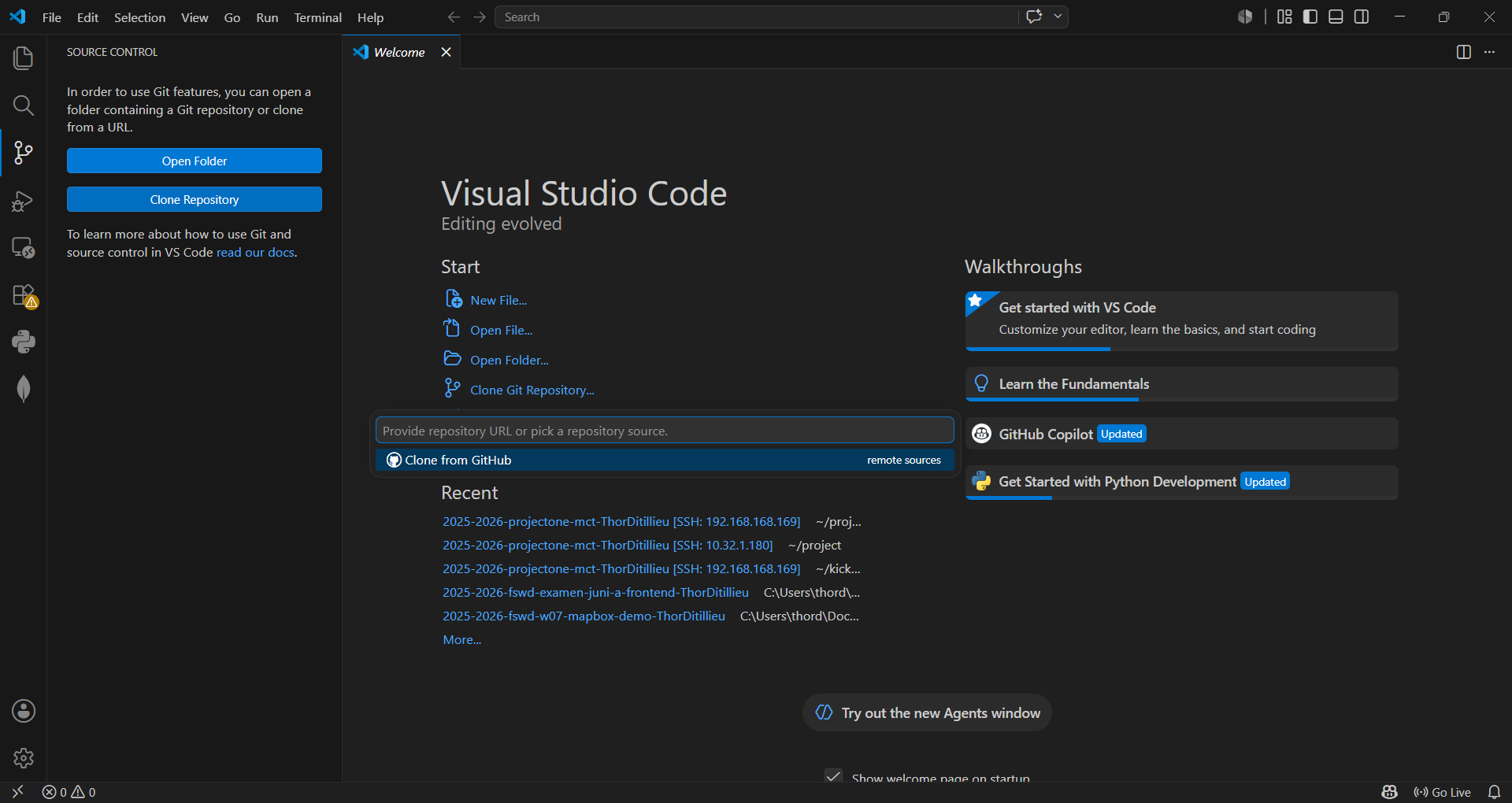Open the Explorer view in activity bar

point(23,57)
